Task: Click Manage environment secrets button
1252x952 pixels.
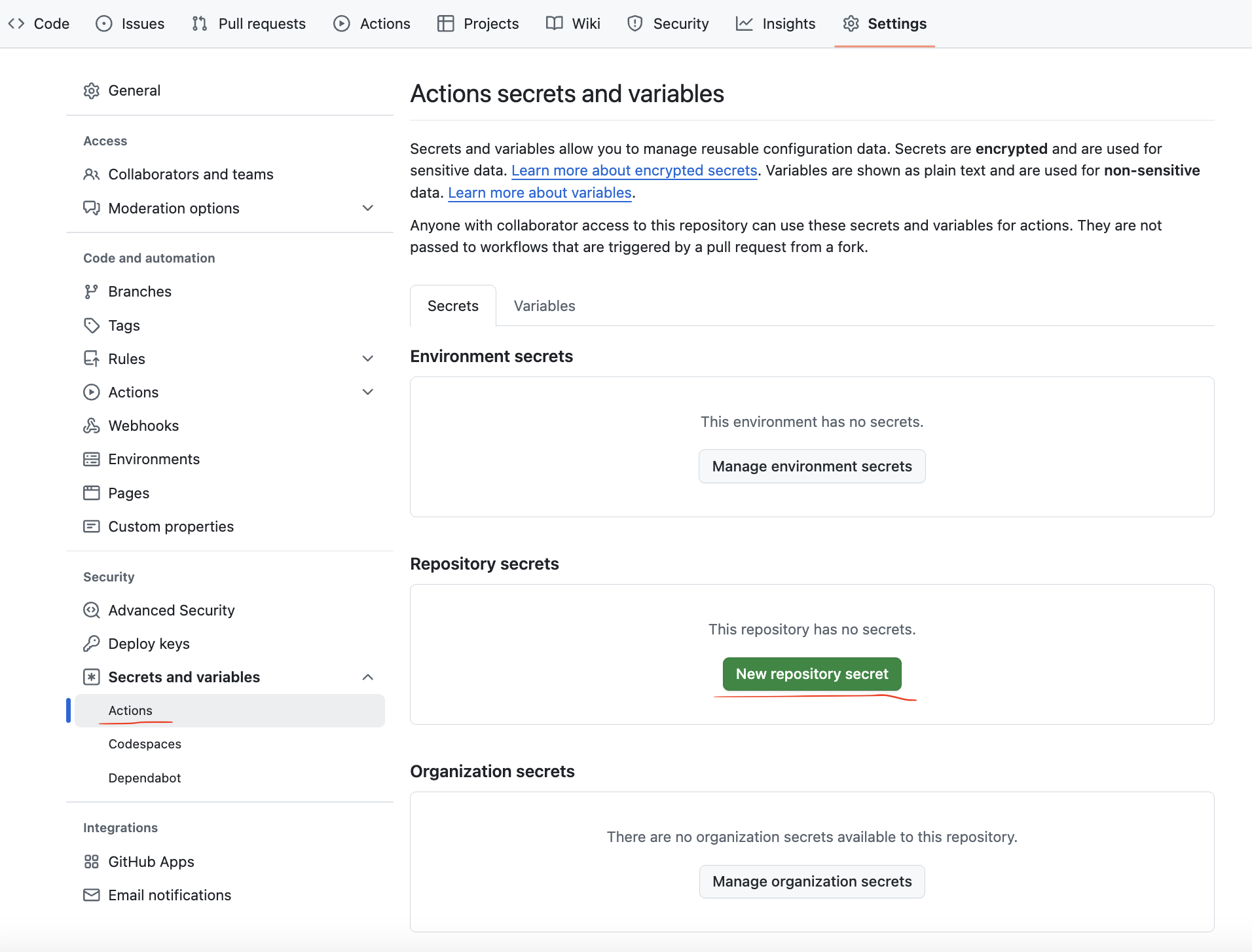Action: coord(812,467)
